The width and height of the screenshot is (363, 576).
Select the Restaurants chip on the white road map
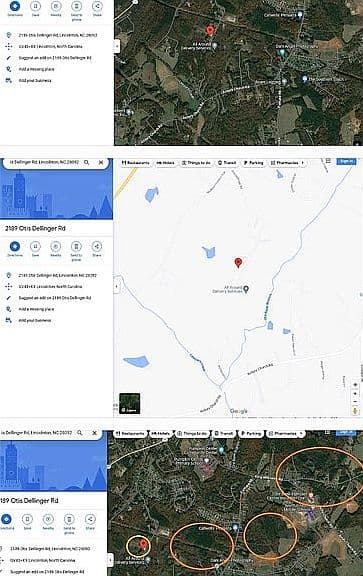[x=136, y=163]
